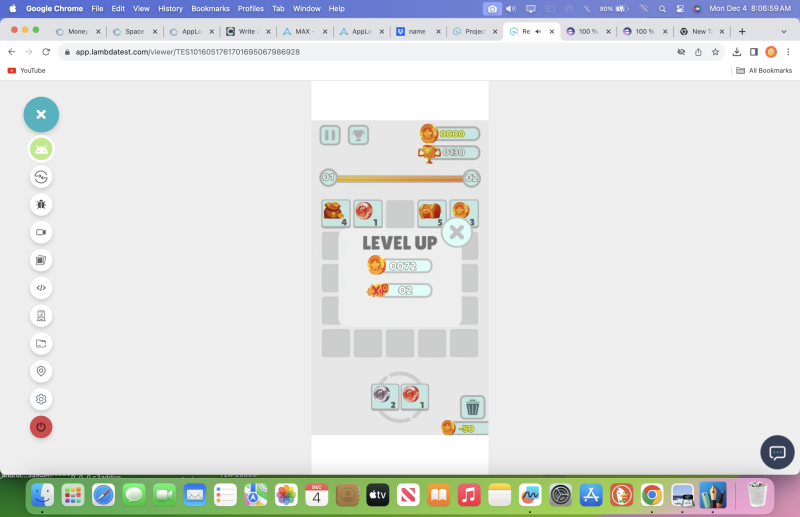
Task: Open session settings gear in sidebar
Action: (41, 399)
